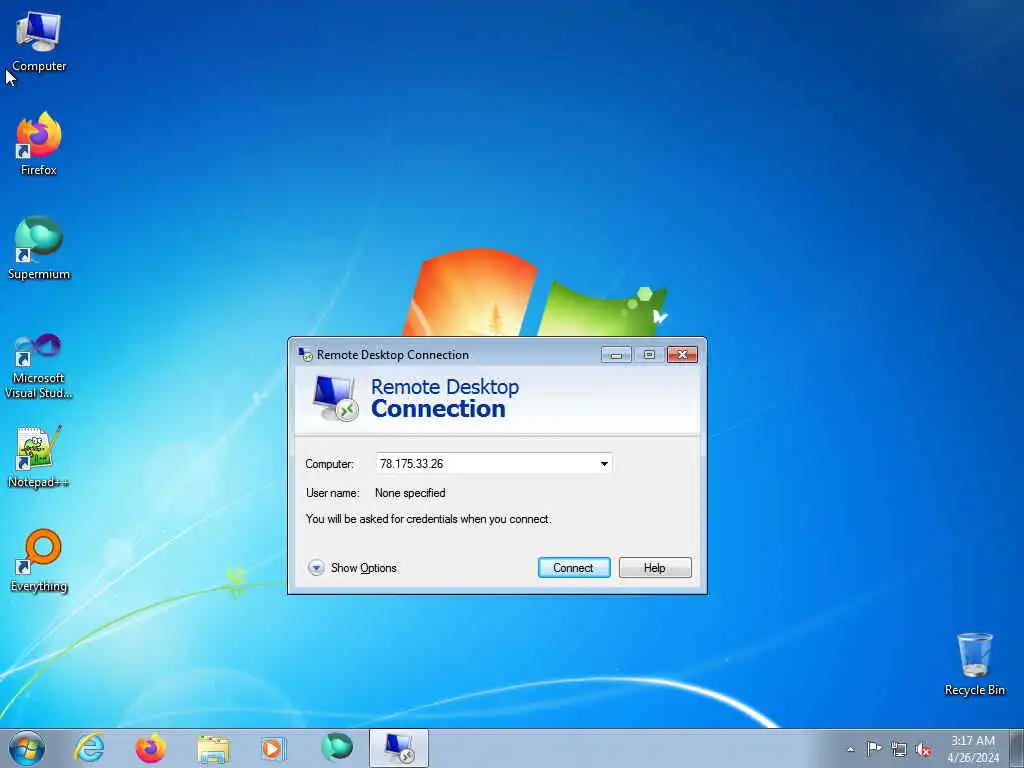Select the Everything desktop shortcut
This screenshot has width=1024, height=768.
coord(39,560)
